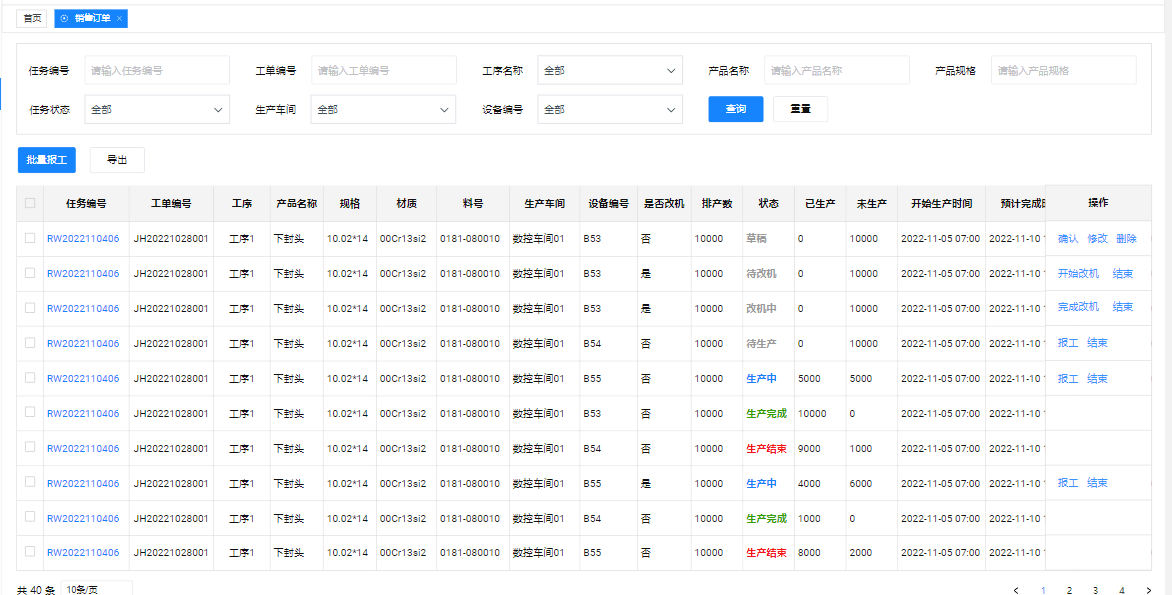The width and height of the screenshot is (1172, 595).
Task: Go to the previous page with the left arrow
Action: (1017, 590)
